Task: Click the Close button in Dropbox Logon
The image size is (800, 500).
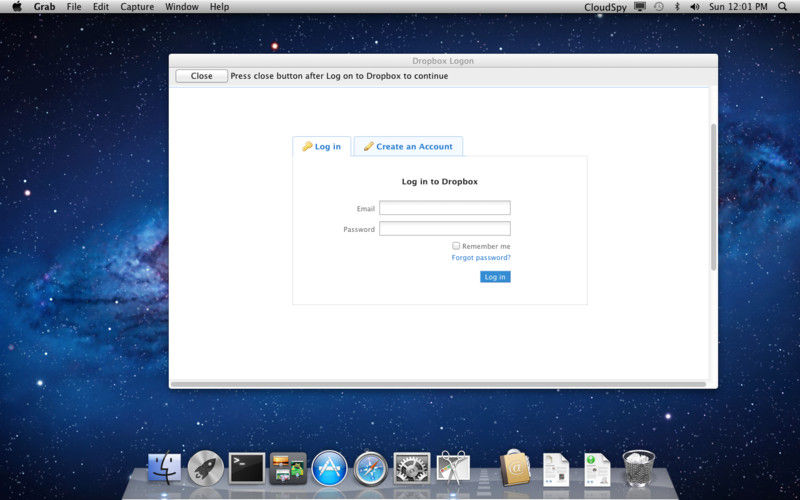Action: coord(202,76)
